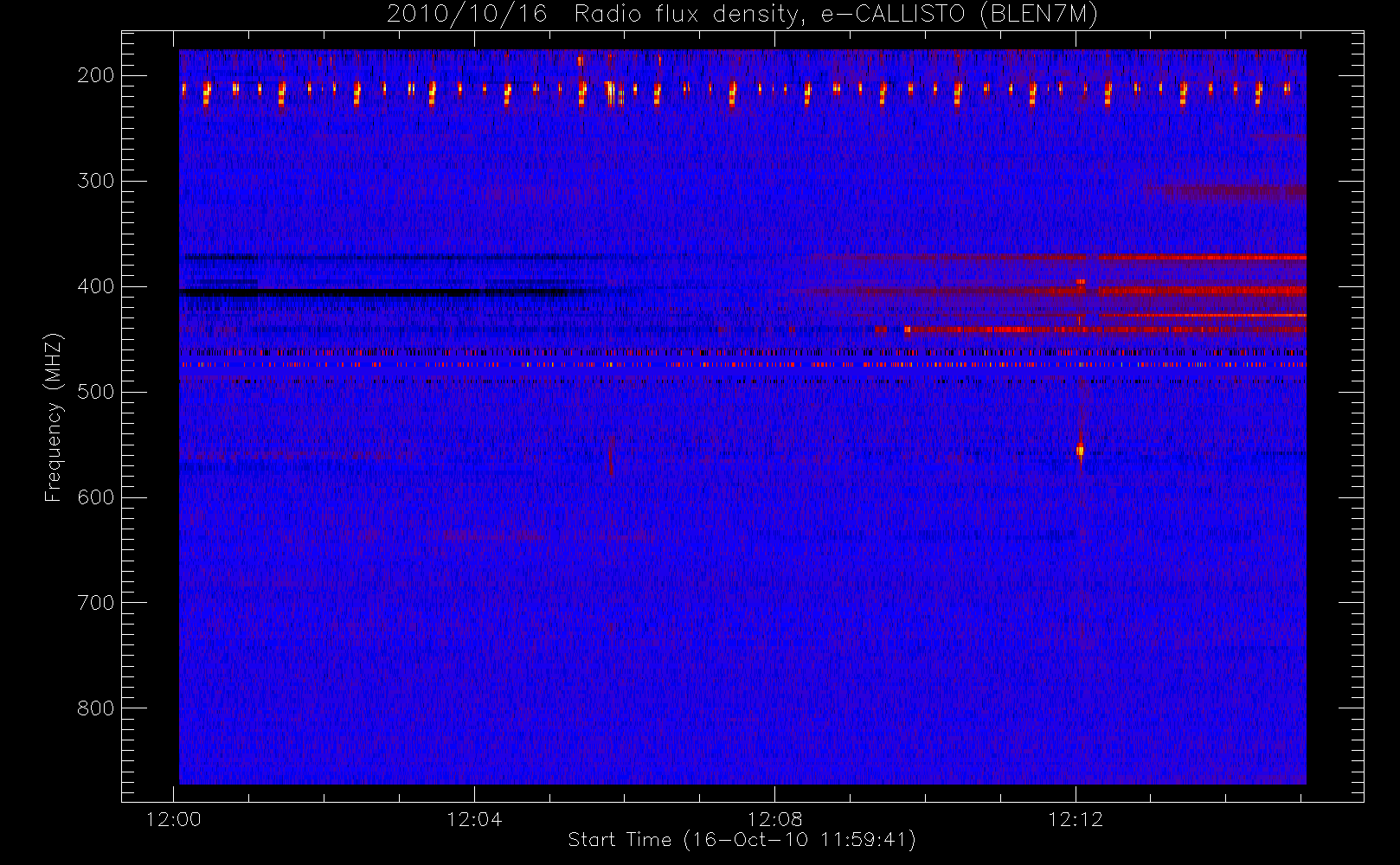Select the 200 frequency axis label
The image size is (1400, 865).
point(95,75)
